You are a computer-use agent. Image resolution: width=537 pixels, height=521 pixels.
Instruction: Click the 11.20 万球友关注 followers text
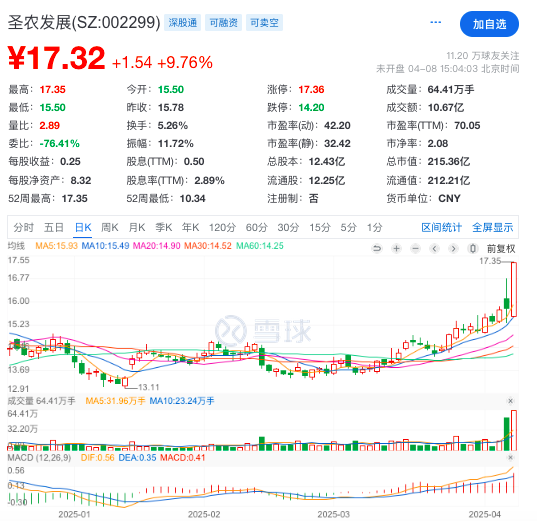pos(483,56)
